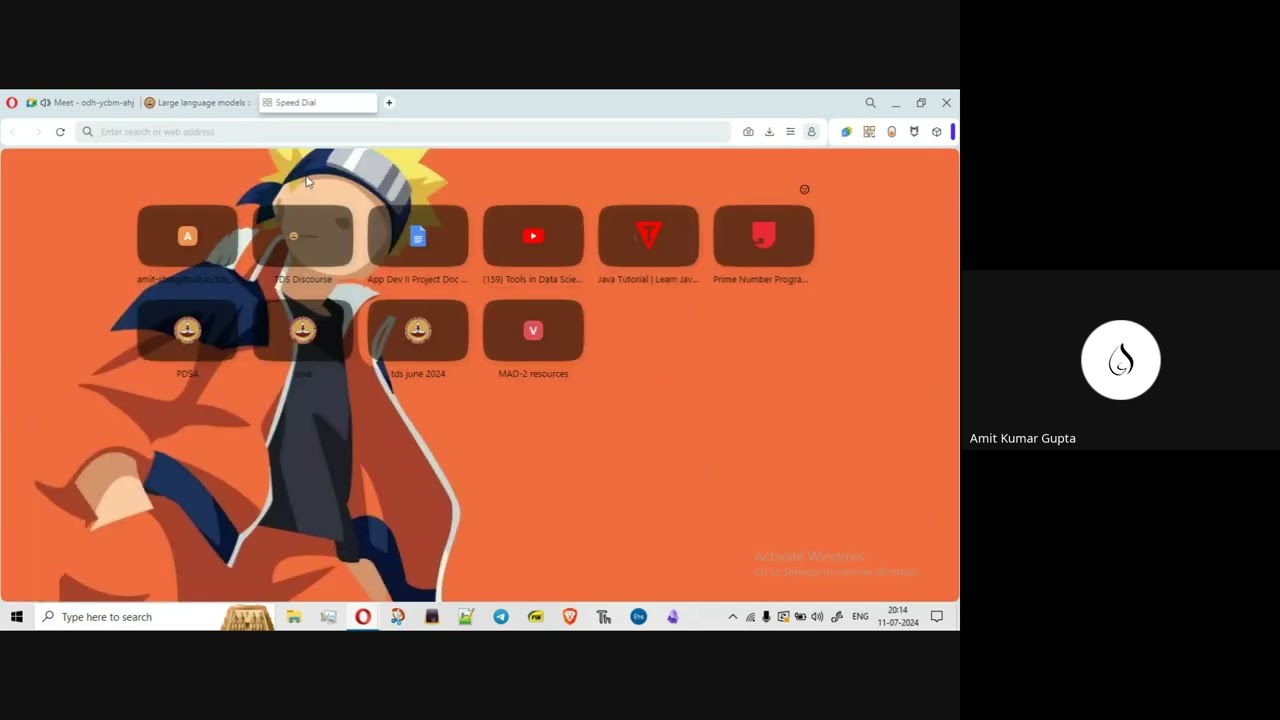Screen dimensions: 1280x720
Task: Switch to the Meet - odh-ycbm-ahj tab
Action: (82, 103)
